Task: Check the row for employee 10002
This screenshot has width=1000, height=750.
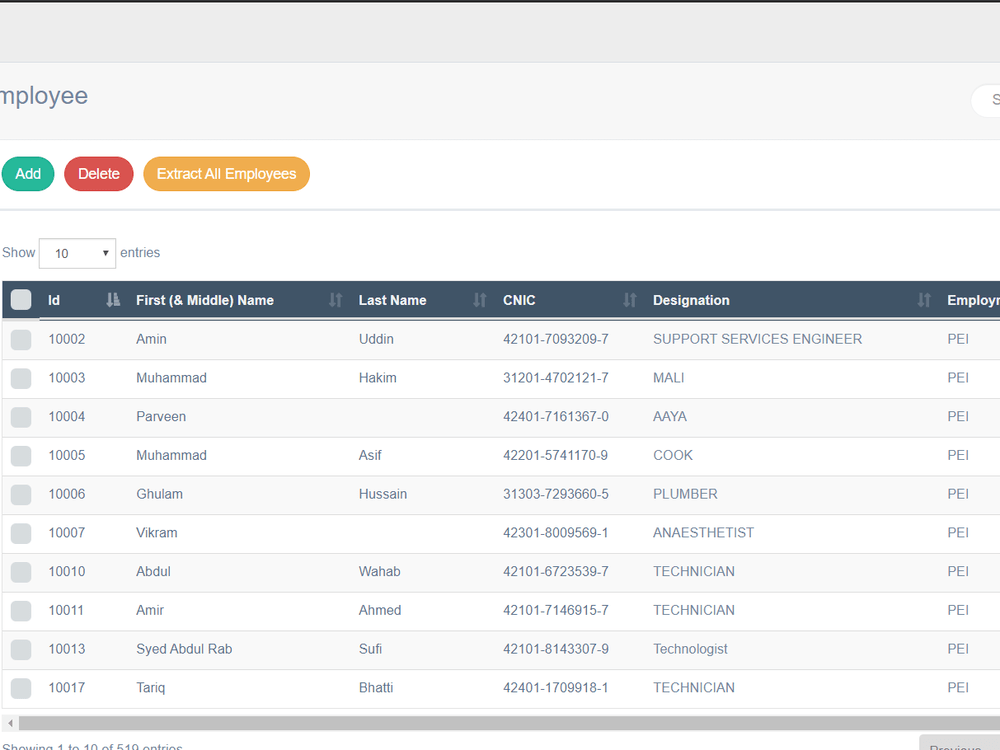Action: pos(21,340)
